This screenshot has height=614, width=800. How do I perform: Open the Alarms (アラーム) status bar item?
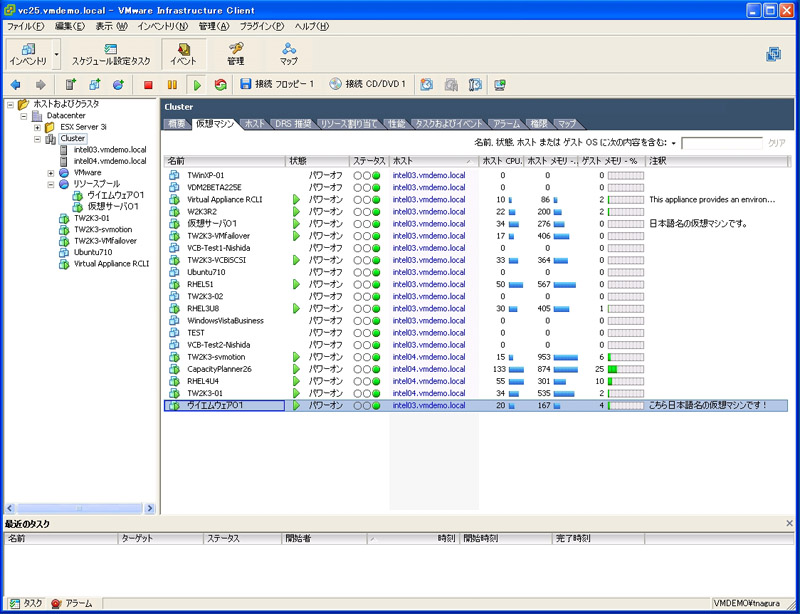[72, 603]
